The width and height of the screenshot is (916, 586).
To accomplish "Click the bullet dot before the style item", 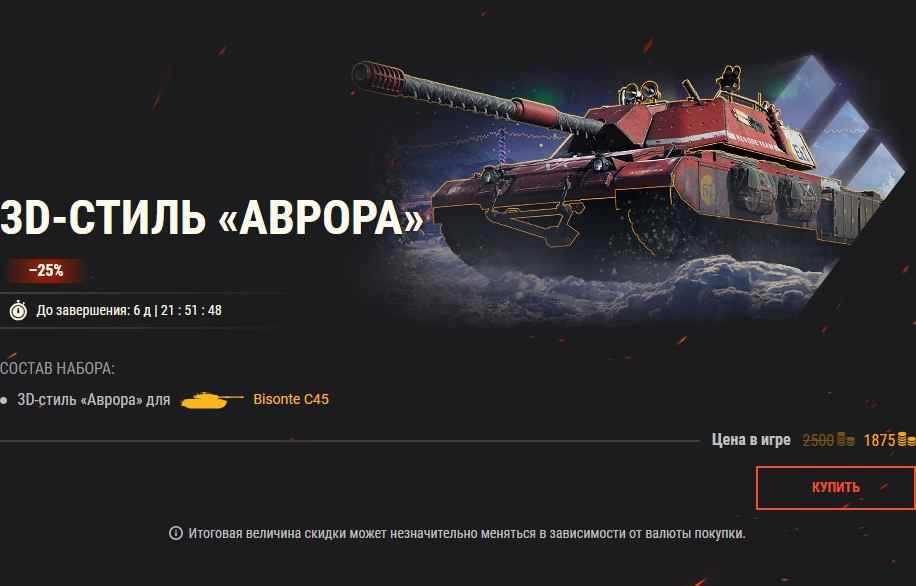I will coord(4,400).
